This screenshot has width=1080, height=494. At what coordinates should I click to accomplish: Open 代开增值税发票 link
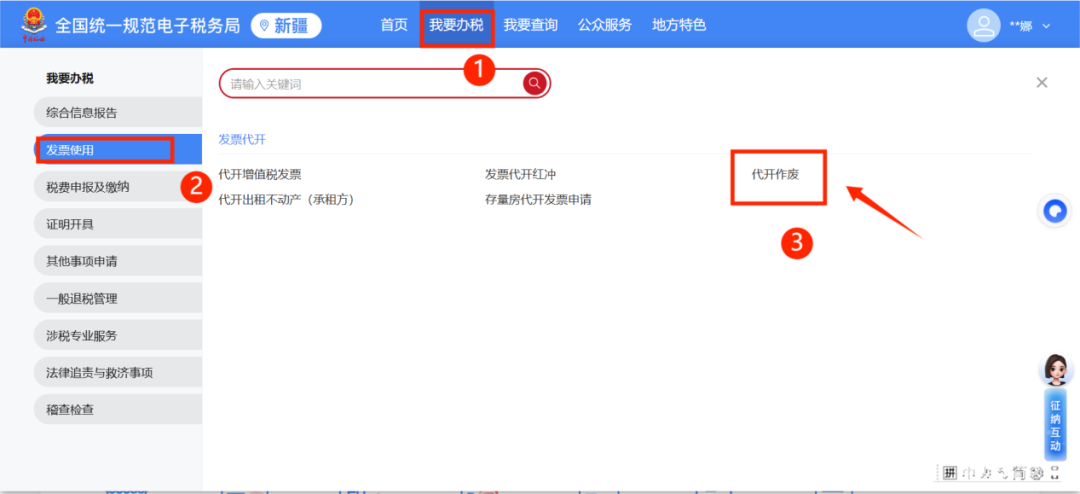[260, 175]
